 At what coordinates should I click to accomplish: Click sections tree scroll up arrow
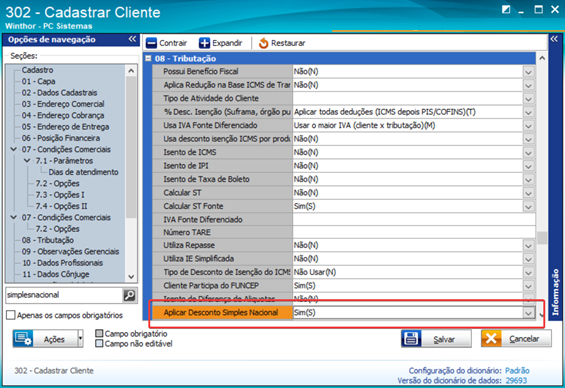[131, 71]
